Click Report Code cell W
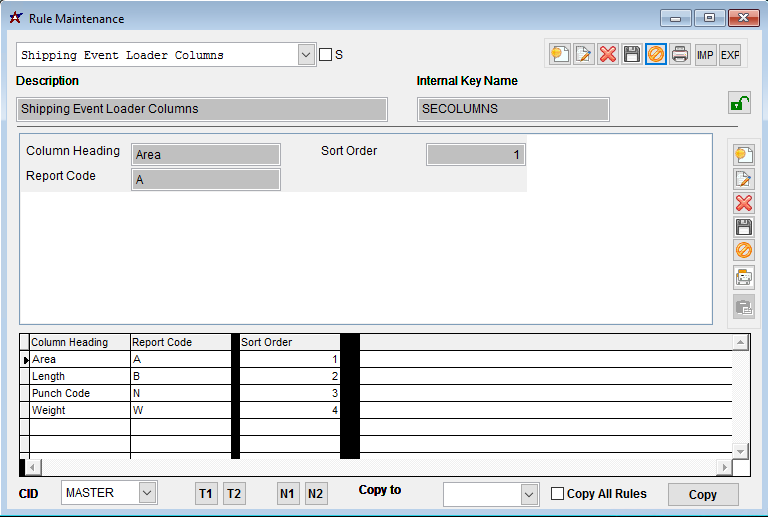This screenshot has width=768, height=517. coord(181,410)
